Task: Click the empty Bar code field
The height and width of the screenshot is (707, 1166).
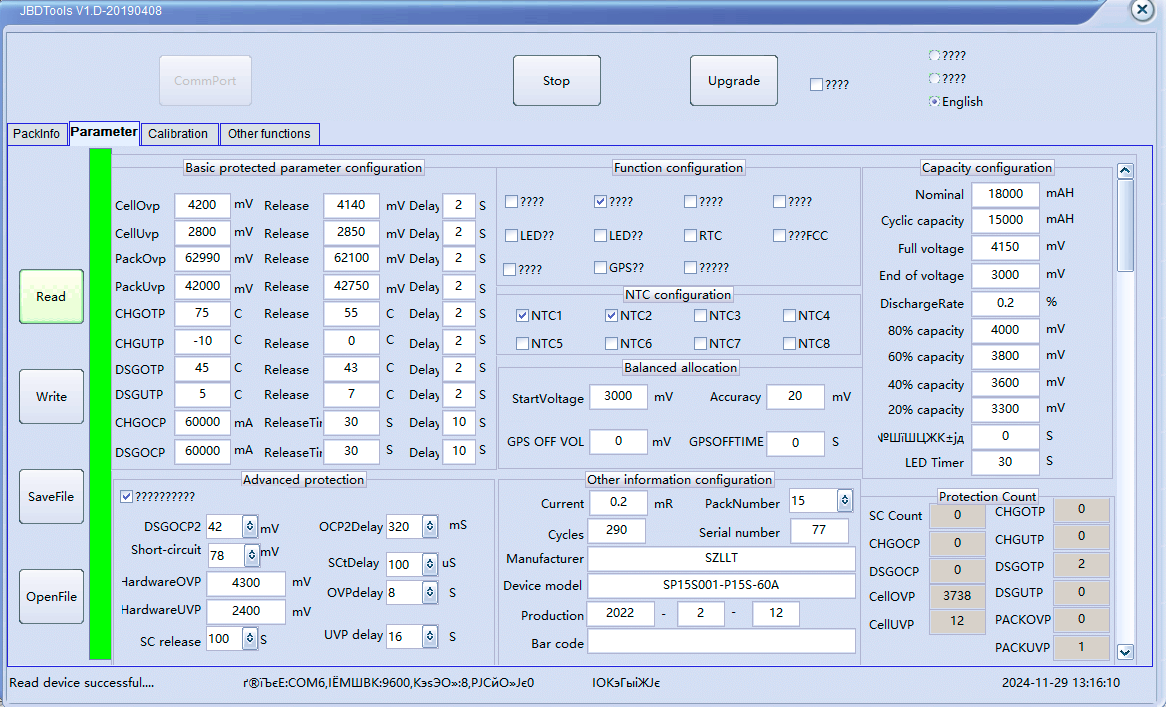Action: 721,641
